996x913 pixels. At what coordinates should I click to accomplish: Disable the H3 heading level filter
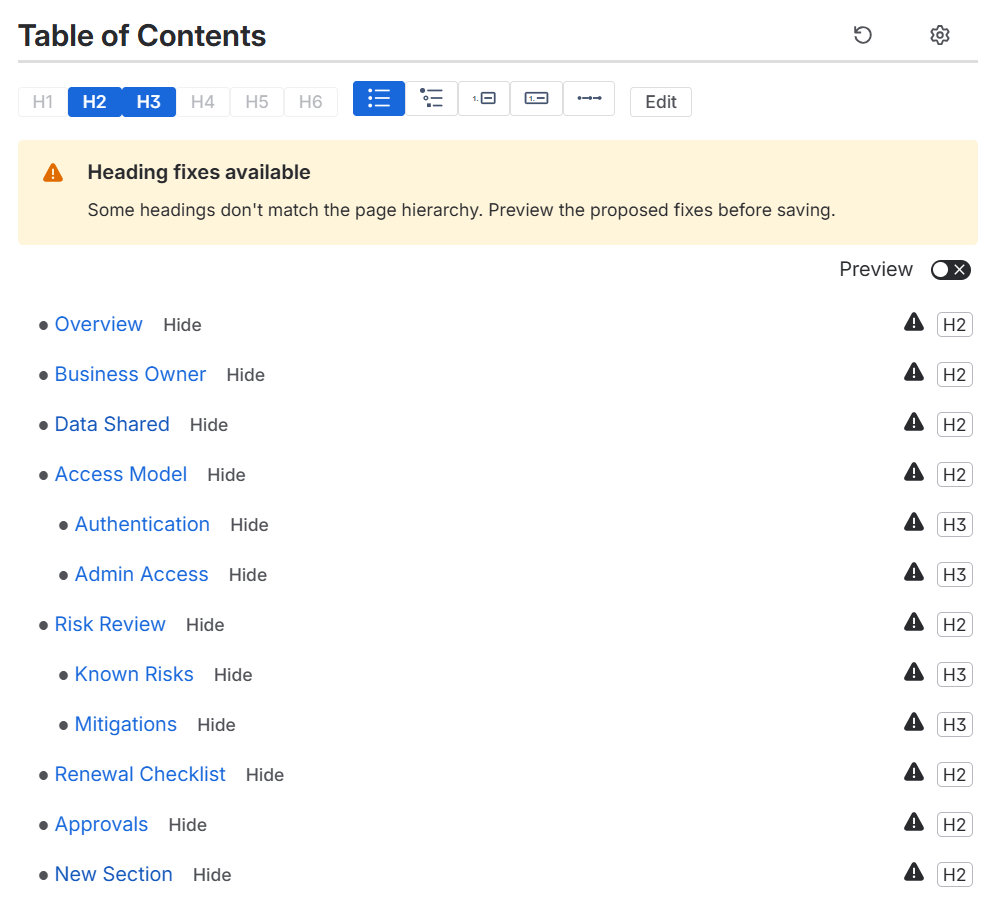[x=149, y=102]
